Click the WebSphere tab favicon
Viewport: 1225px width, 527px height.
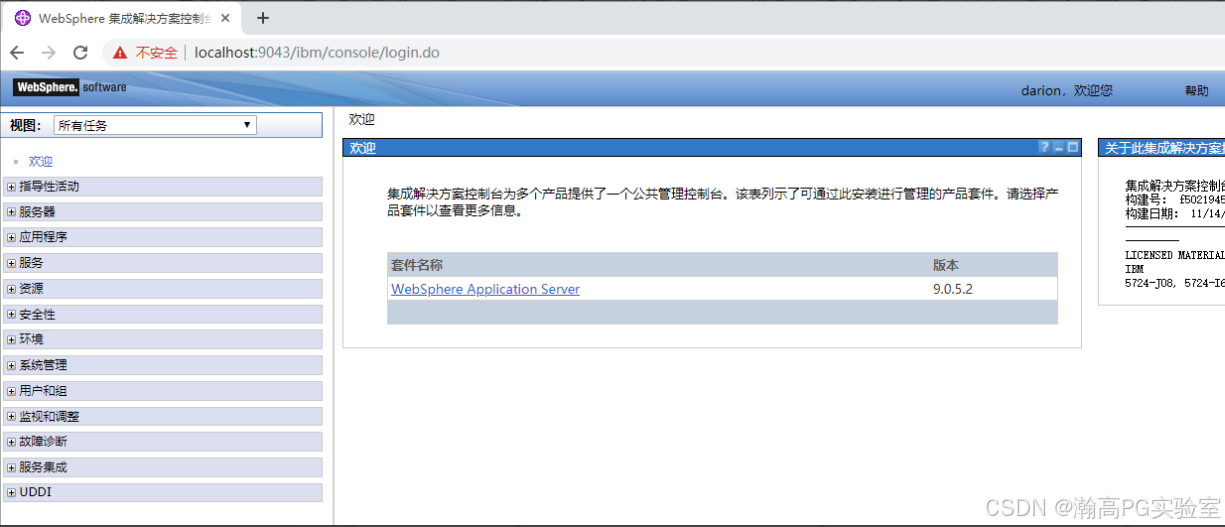(23, 18)
